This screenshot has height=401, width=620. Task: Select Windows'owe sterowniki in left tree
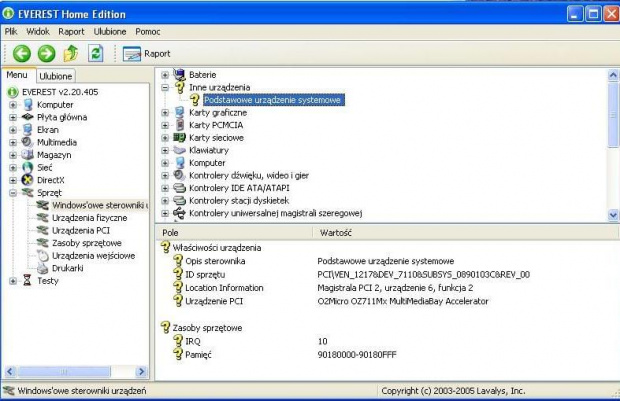click(x=100, y=205)
